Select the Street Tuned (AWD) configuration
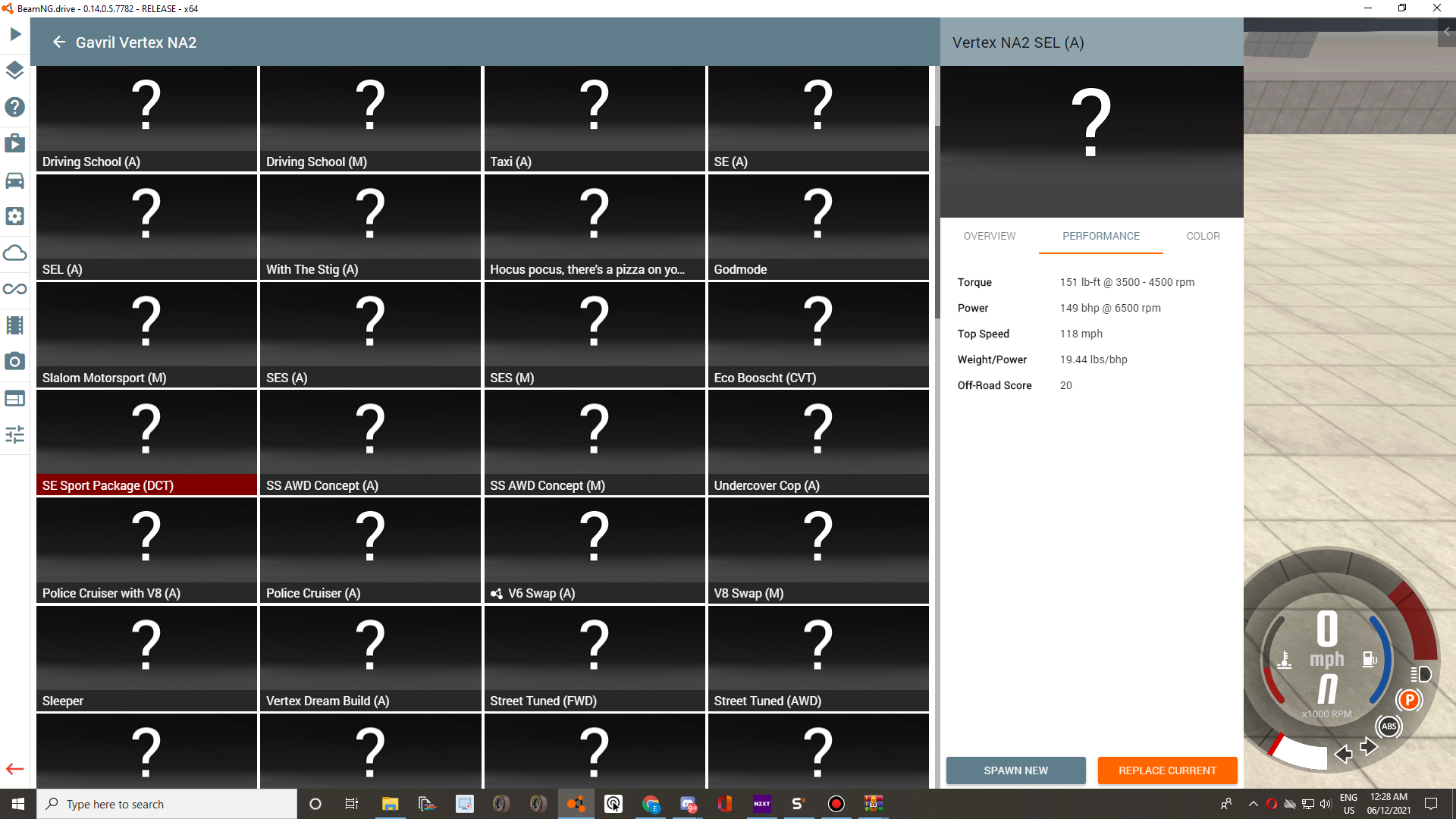 (818, 658)
